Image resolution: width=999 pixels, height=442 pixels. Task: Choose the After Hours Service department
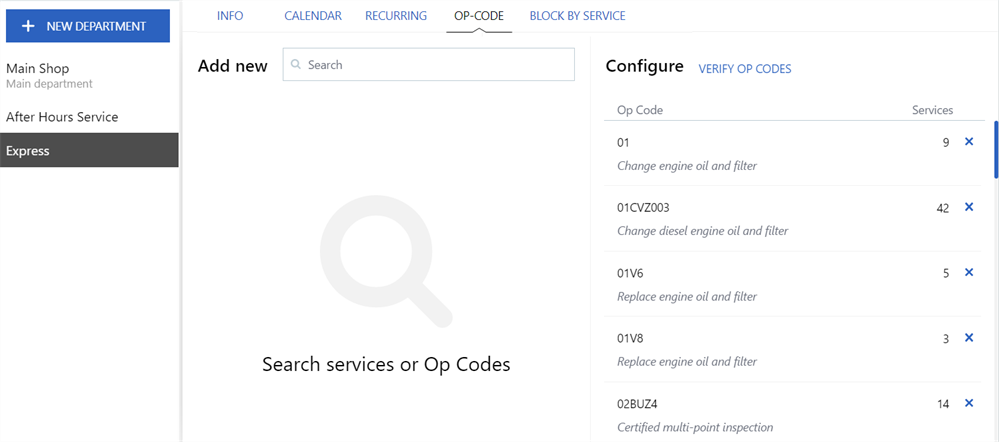point(62,117)
